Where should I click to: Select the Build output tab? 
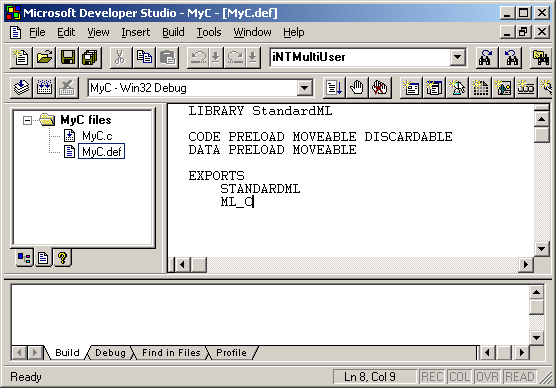(x=67, y=353)
